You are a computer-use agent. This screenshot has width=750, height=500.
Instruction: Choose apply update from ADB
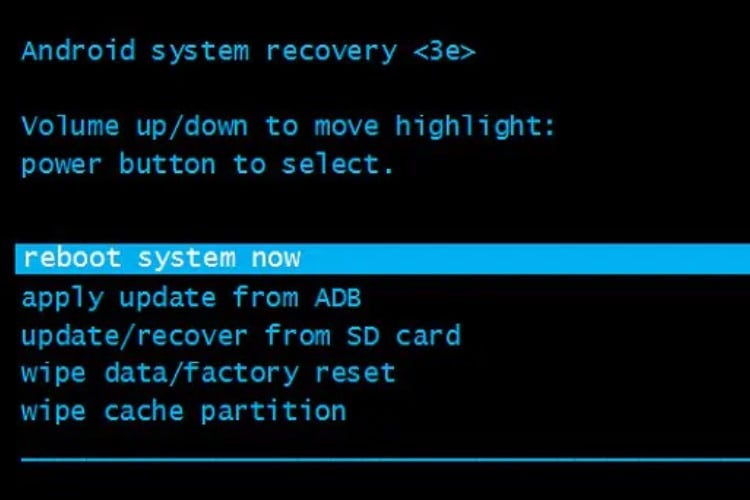pos(191,299)
